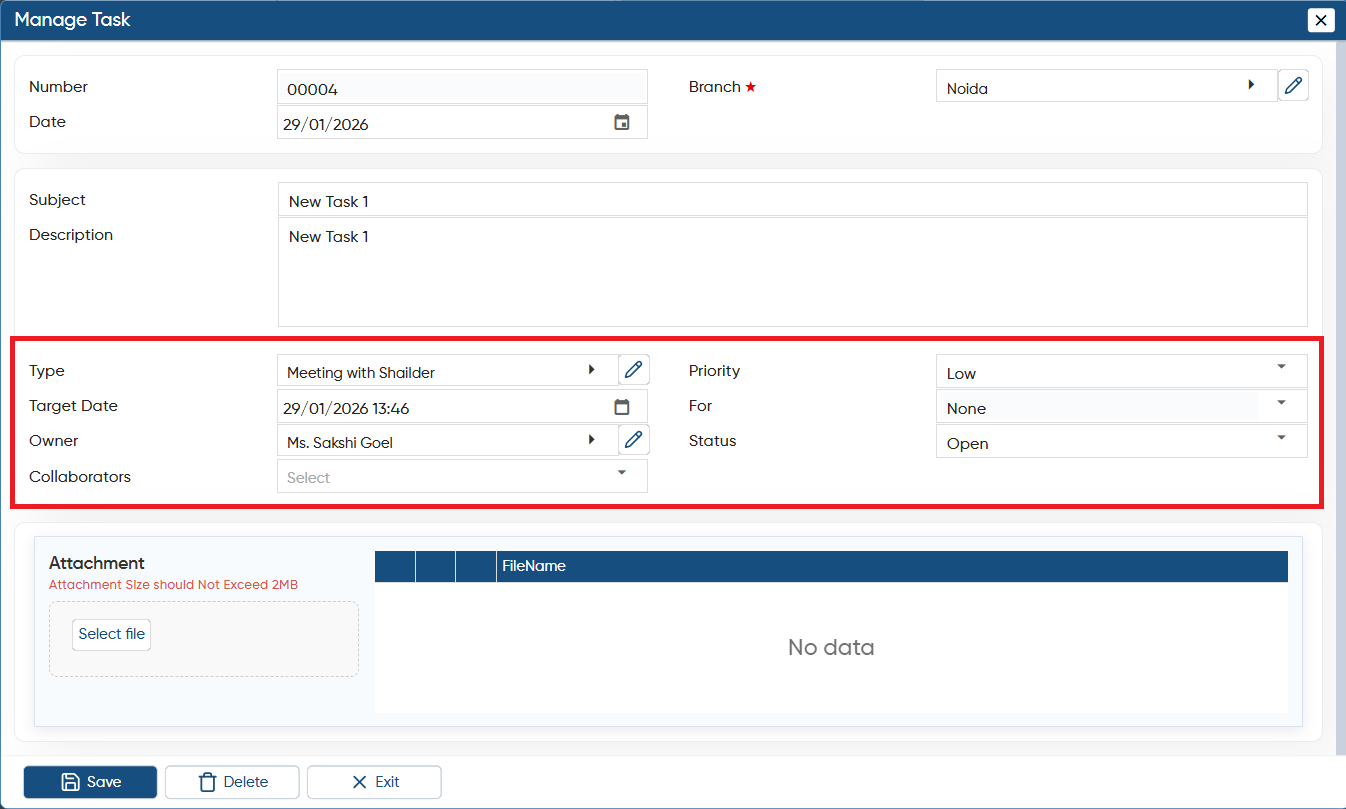This screenshot has height=809, width=1346.
Task: Expand the Meeting with Shailder type arrow
Action: click(591, 370)
